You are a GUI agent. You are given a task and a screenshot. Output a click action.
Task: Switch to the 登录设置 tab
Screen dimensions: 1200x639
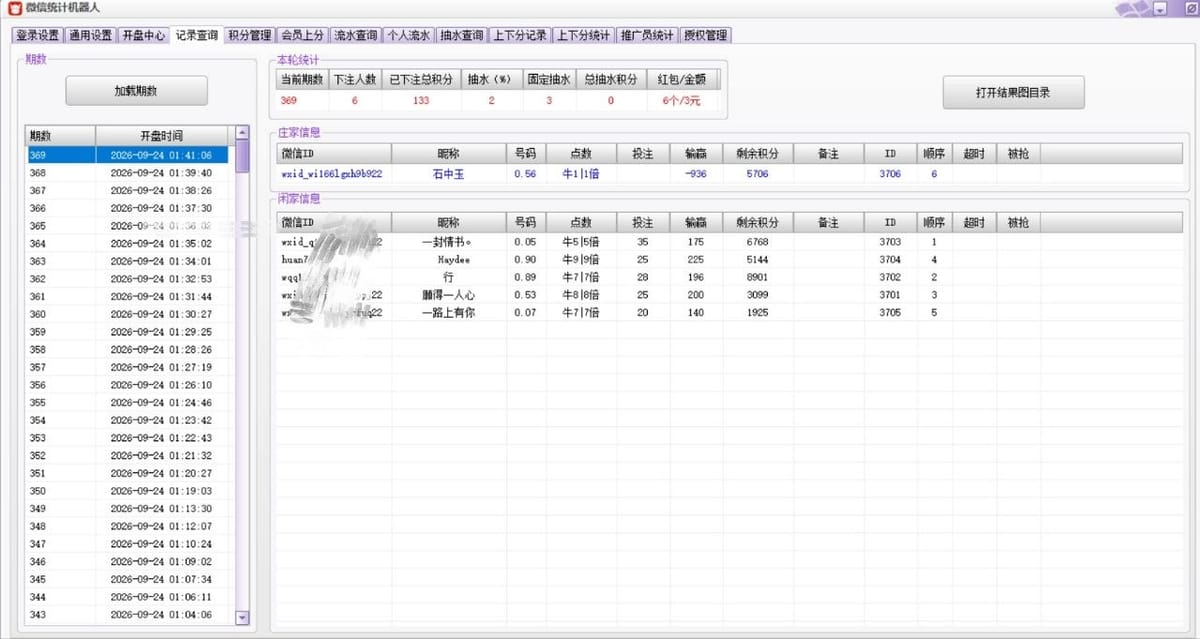point(38,35)
